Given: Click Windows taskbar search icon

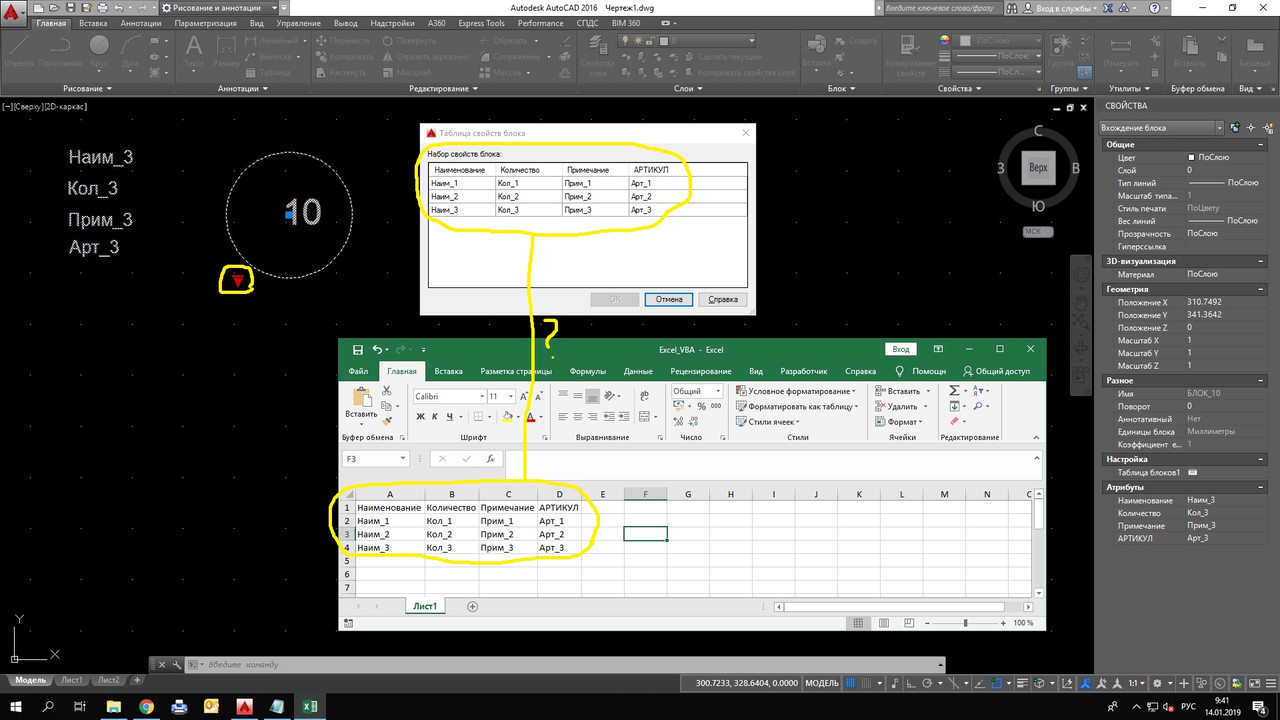Looking at the screenshot, I should tap(49, 706).
